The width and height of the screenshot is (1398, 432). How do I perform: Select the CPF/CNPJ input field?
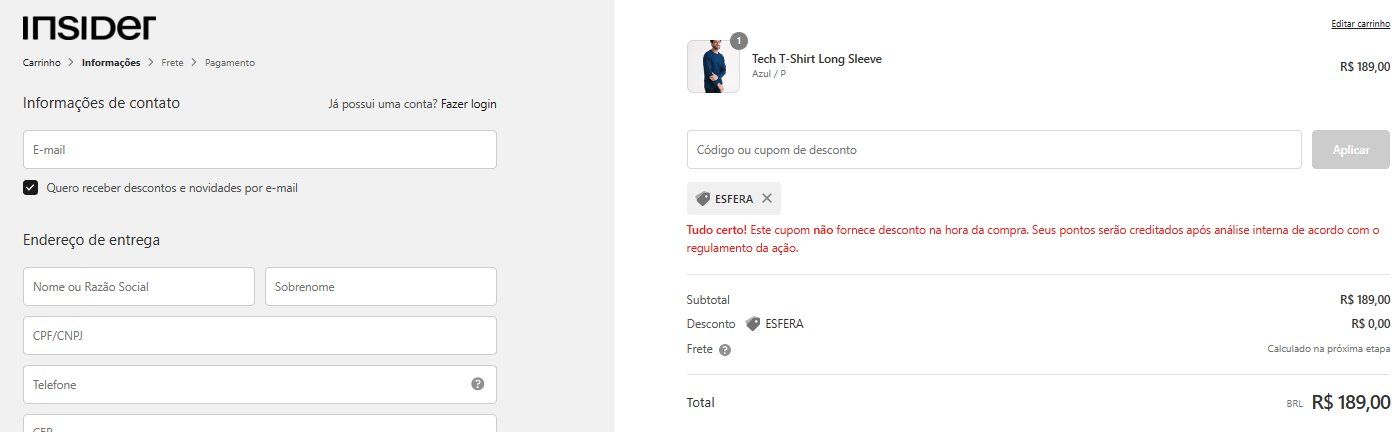click(x=260, y=335)
